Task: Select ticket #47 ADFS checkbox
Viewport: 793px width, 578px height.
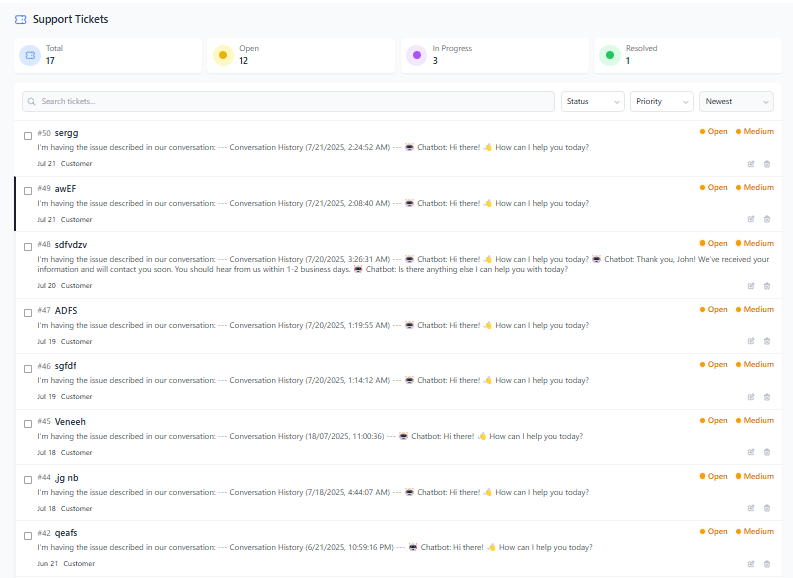Action: [28, 313]
